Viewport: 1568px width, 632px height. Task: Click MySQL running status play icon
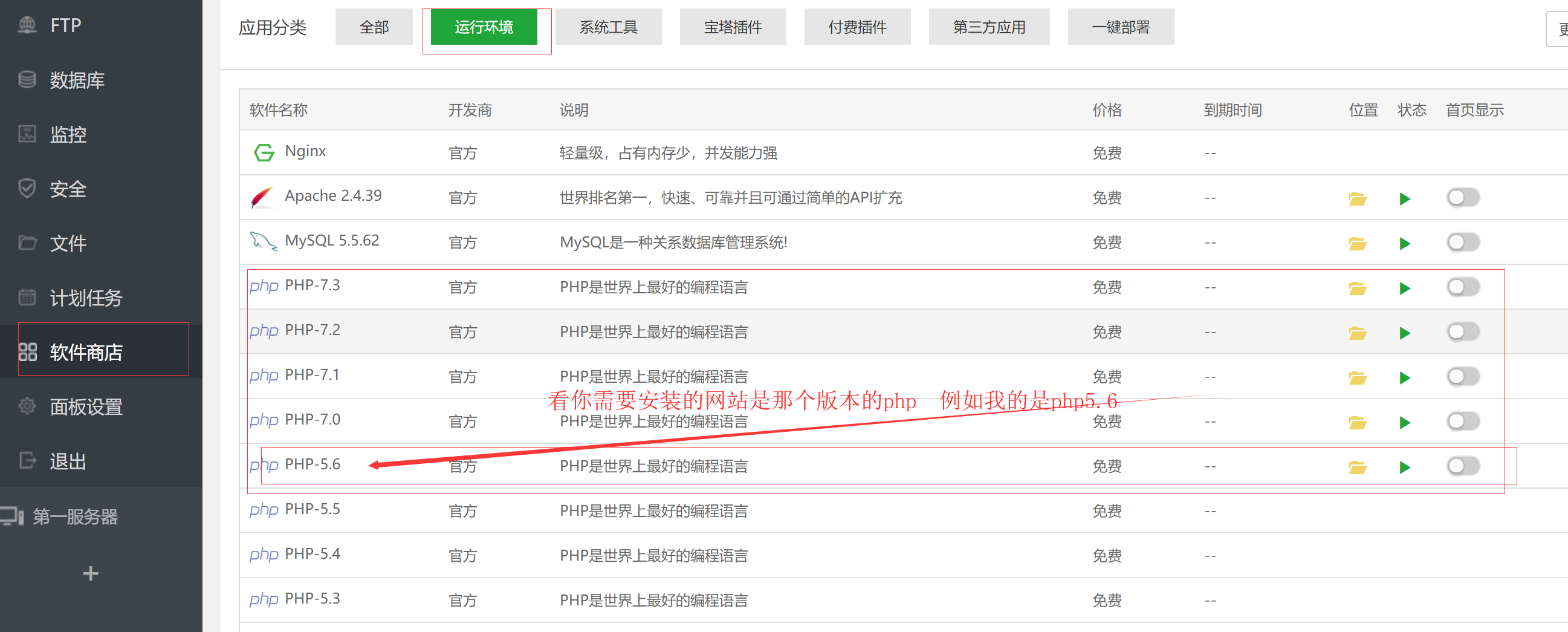pyautogui.click(x=1405, y=244)
